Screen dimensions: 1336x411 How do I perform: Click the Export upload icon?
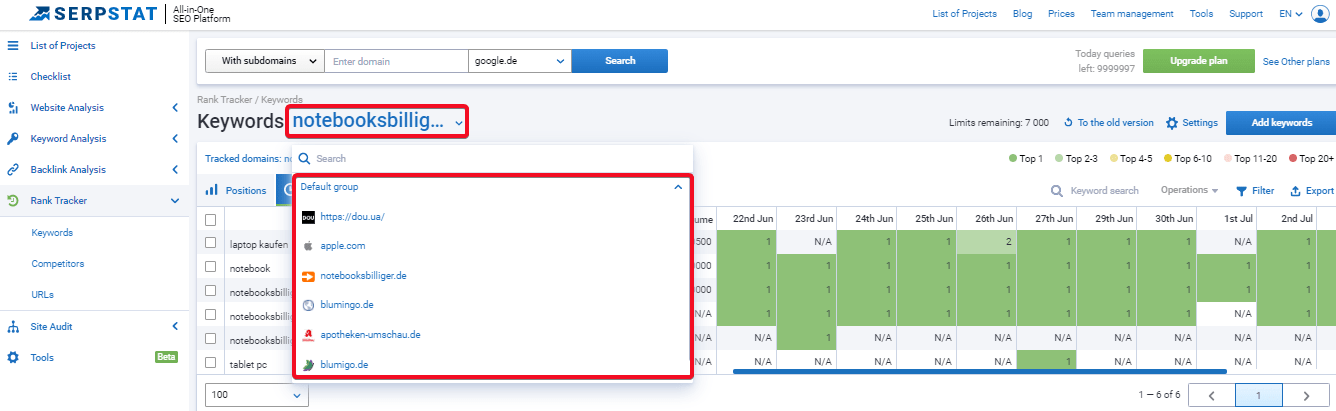tap(1295, 190)
